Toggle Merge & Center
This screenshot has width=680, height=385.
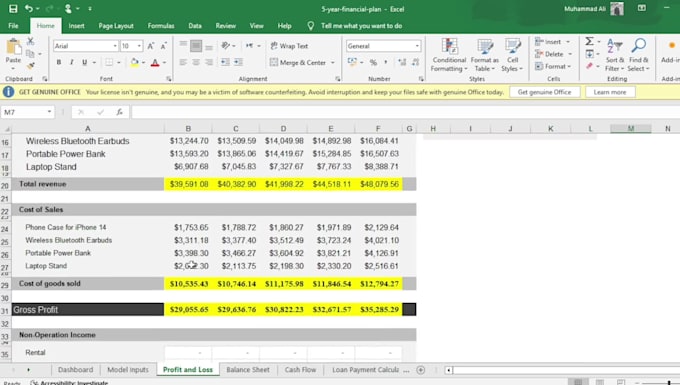[x=298, y=63]
